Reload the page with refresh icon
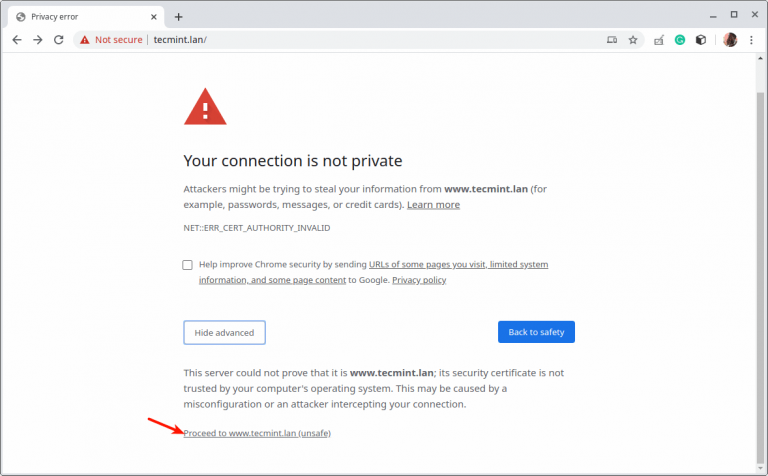Image resolution: width=768 pixels, height=476 pixels. (59, 40)
